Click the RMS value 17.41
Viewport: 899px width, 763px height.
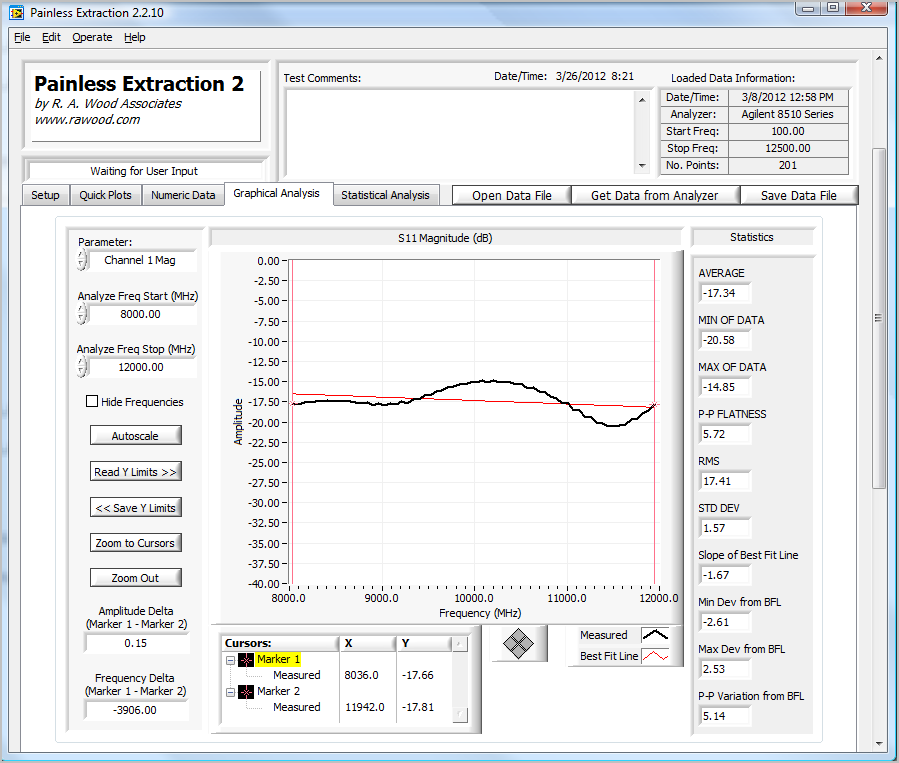tap(725, 481)
